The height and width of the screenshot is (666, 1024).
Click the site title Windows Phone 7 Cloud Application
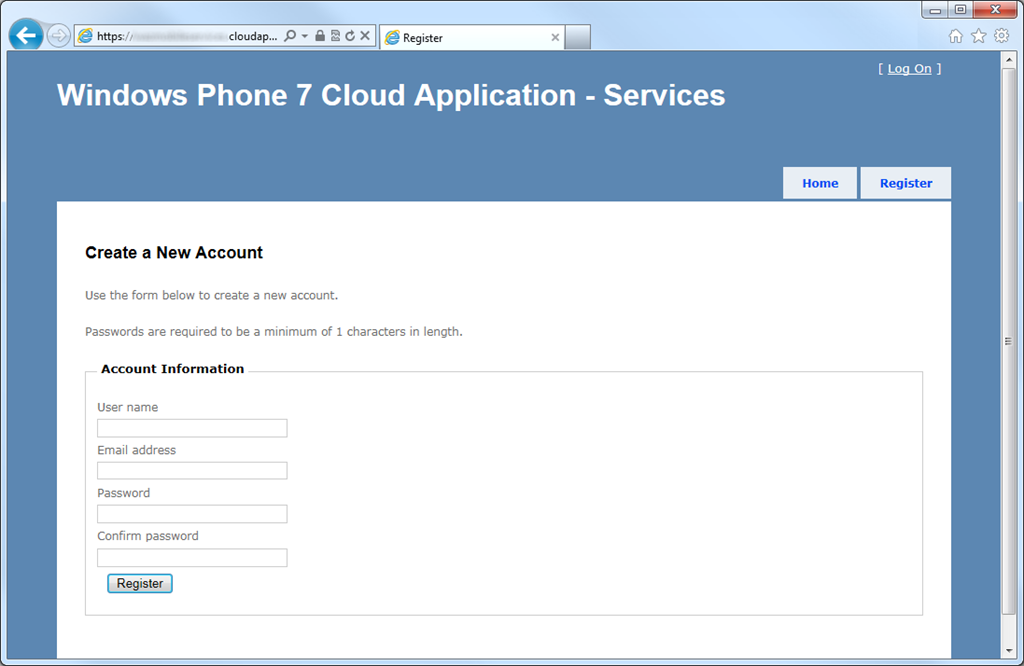pos(391,95)
